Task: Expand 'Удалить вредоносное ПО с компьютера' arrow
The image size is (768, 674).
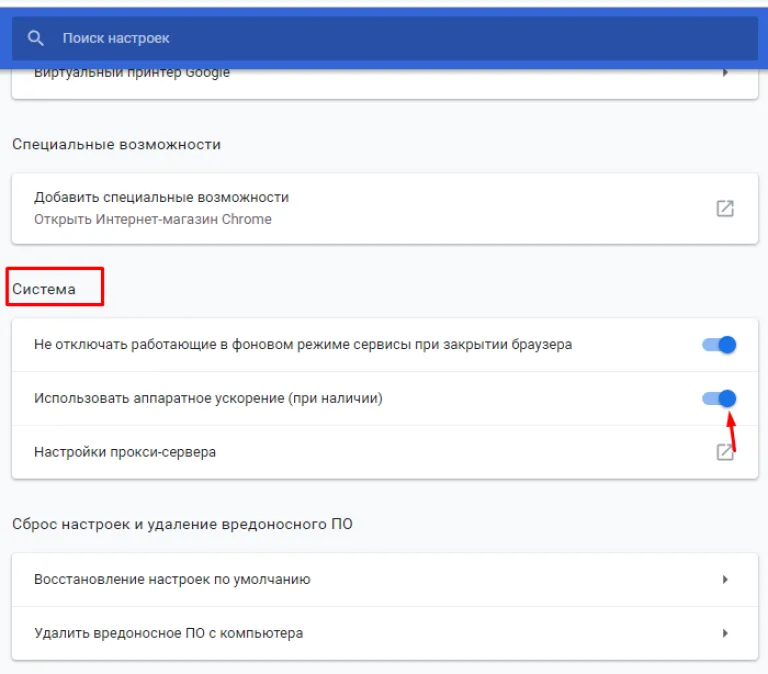Action: click(x=725, y=633)
